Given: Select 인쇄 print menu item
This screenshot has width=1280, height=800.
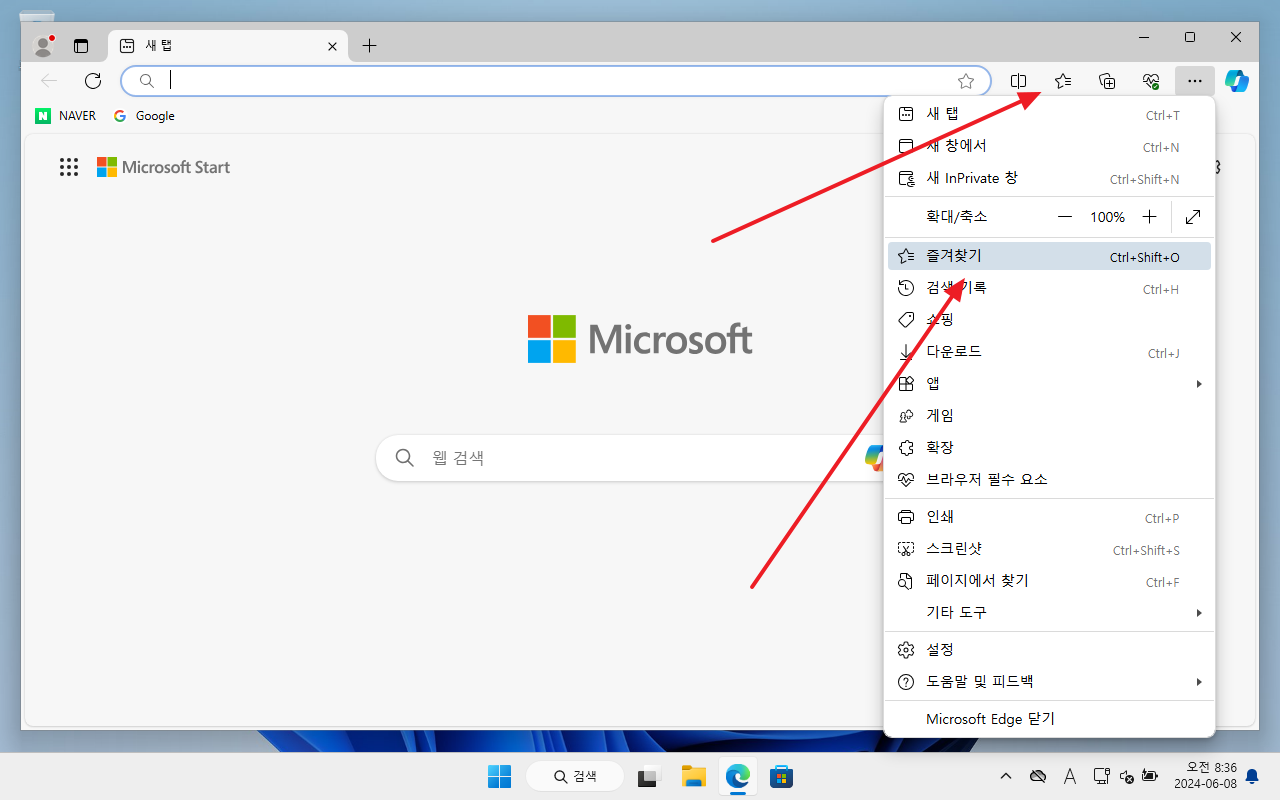Looking at the screenshot, I should coord(1049,518).
